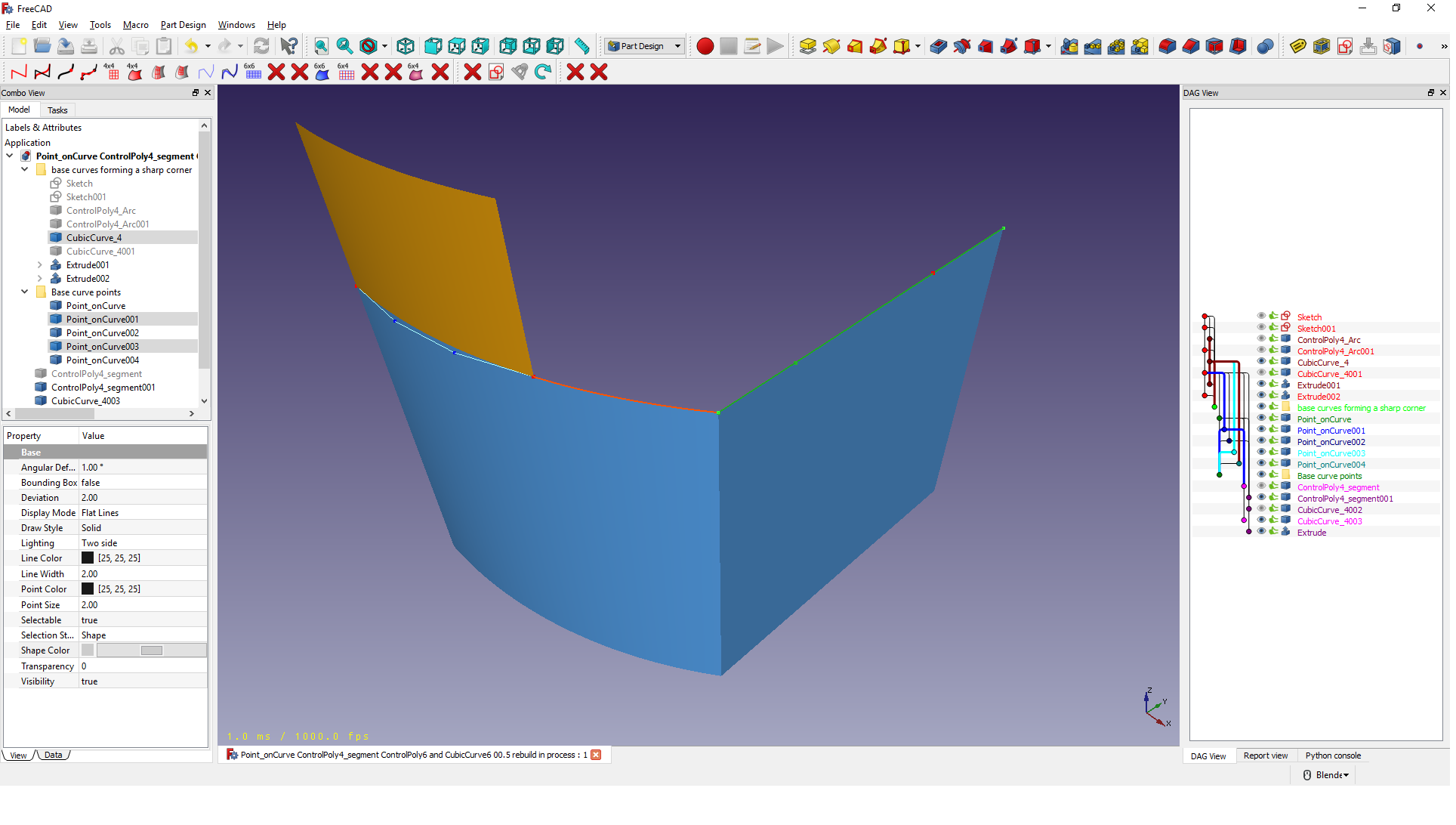Click the Pocket tool icon
1456x825 pixels.
tap(938, 47)
